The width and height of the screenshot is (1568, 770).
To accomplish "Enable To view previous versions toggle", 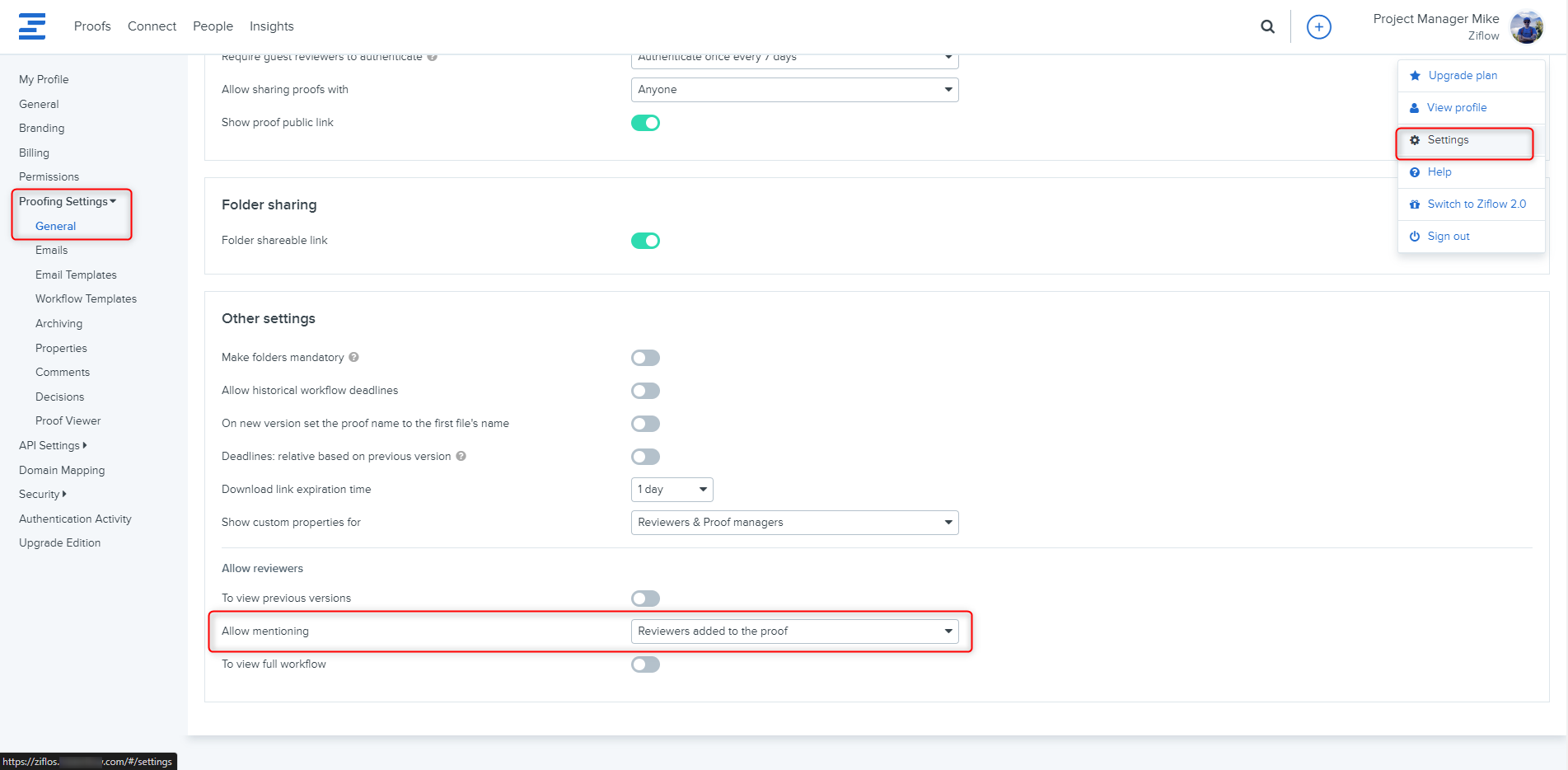I will (645, 599).
